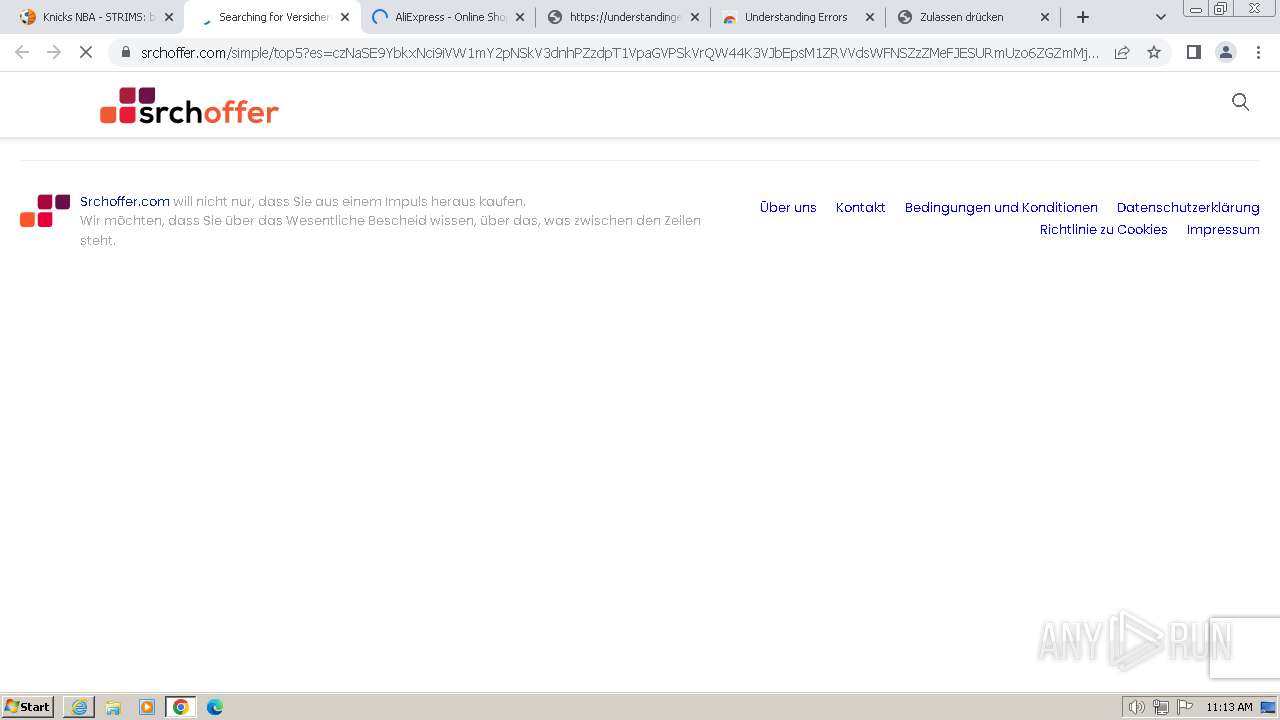Open the volume speaker tray icon

point(1137,707)
